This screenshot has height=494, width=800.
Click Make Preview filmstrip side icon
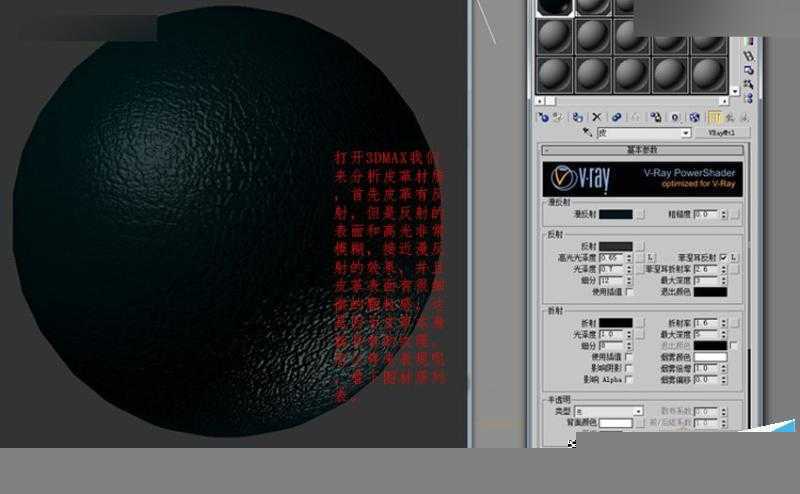748,56
